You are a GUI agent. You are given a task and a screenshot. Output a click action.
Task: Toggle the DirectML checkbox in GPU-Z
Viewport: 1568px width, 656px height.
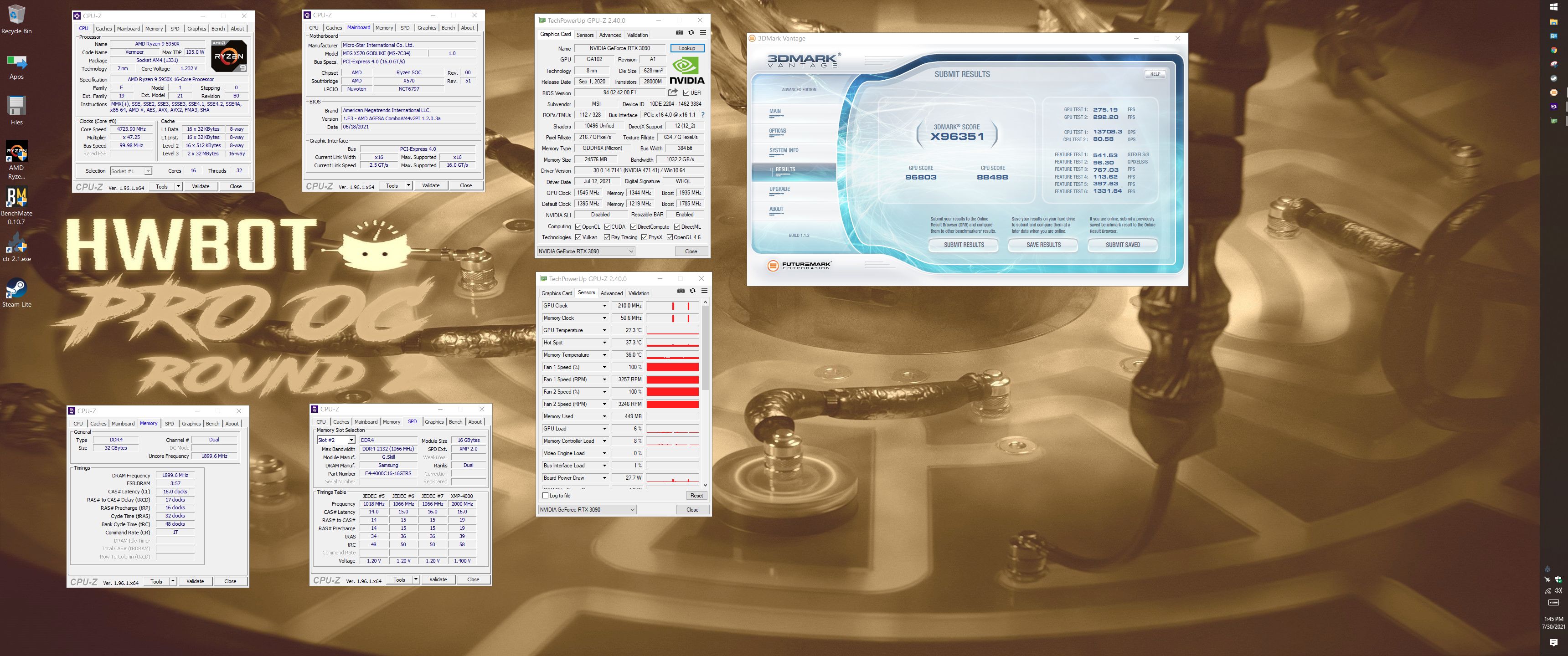tap(677, 226)
